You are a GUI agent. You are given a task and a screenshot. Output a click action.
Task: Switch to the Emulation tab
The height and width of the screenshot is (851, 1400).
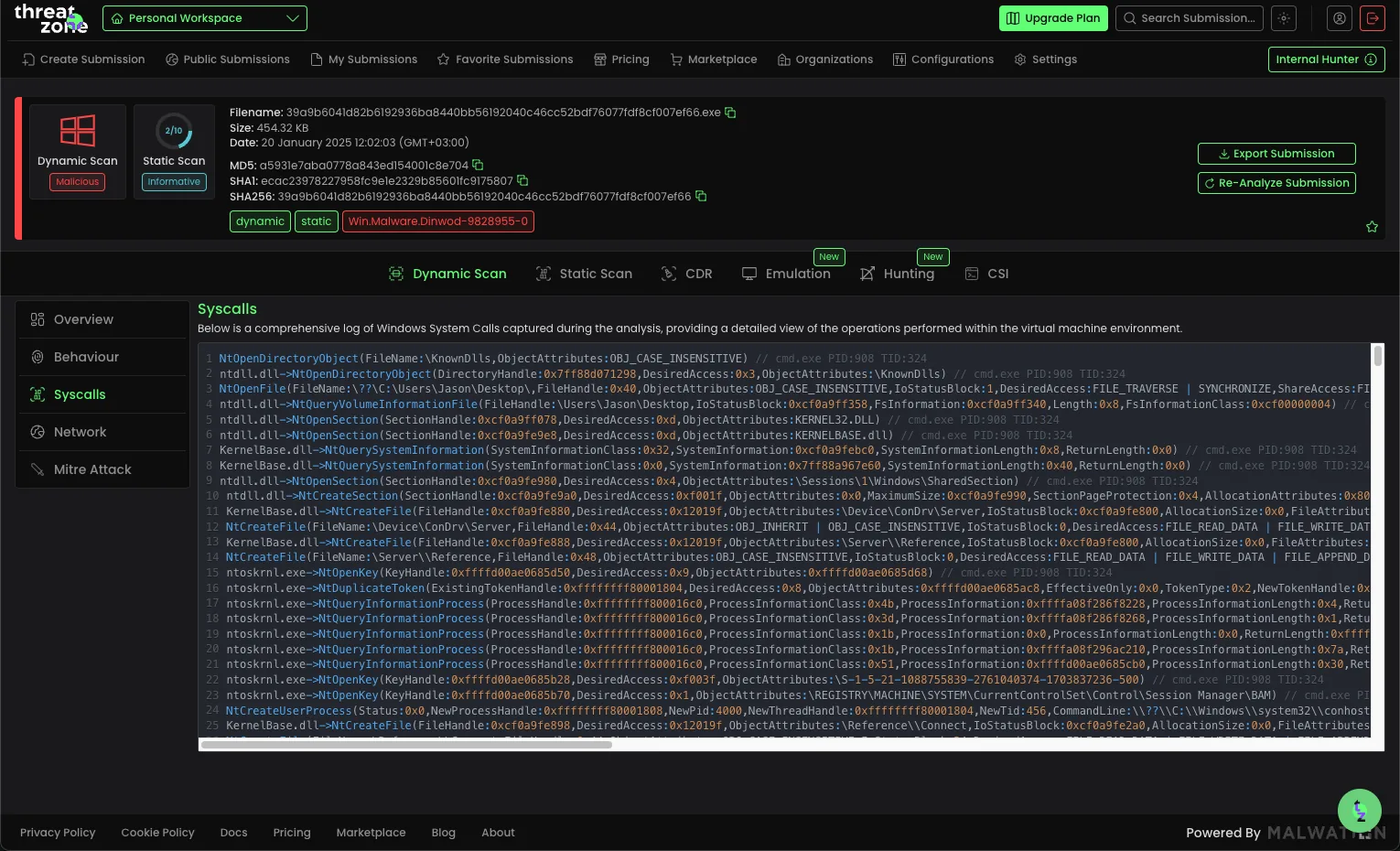[786, 274]
